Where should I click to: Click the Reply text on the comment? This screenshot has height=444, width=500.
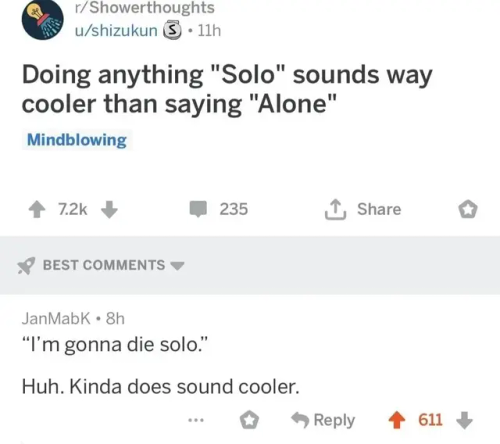pos(334,420)
